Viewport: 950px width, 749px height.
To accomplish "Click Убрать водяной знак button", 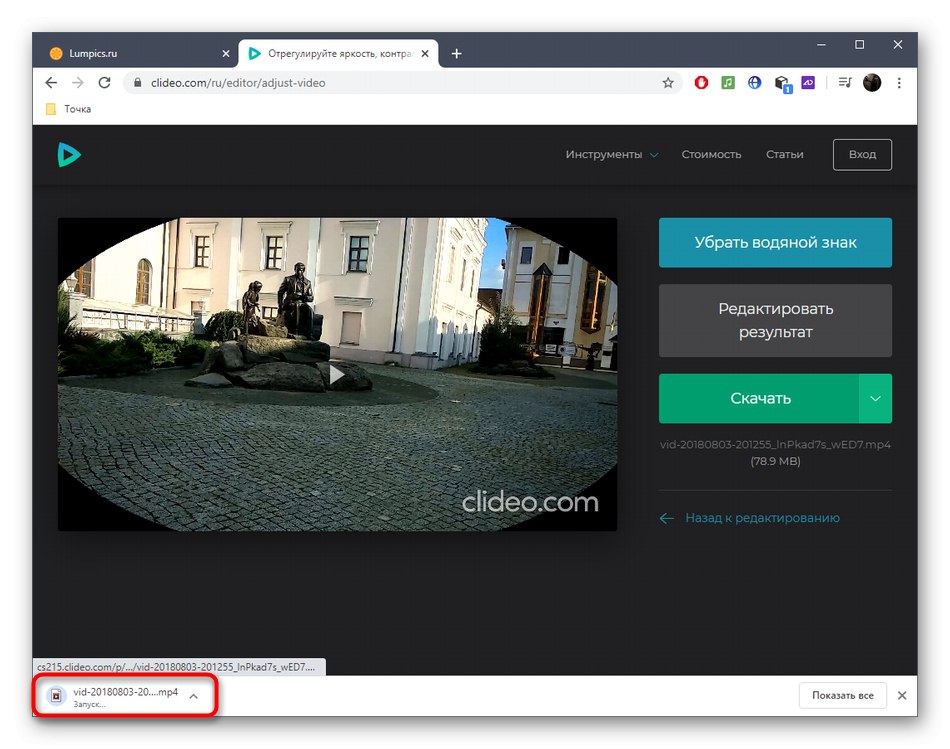I will click(x=775, y=242).
